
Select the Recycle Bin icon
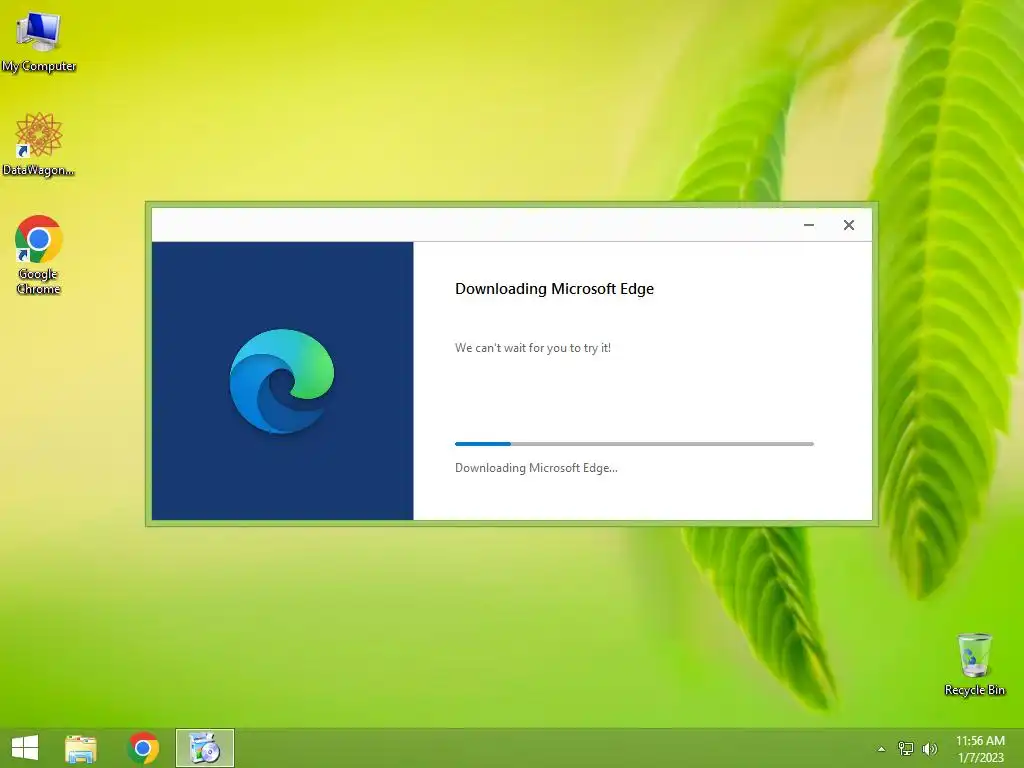[974, 664]
